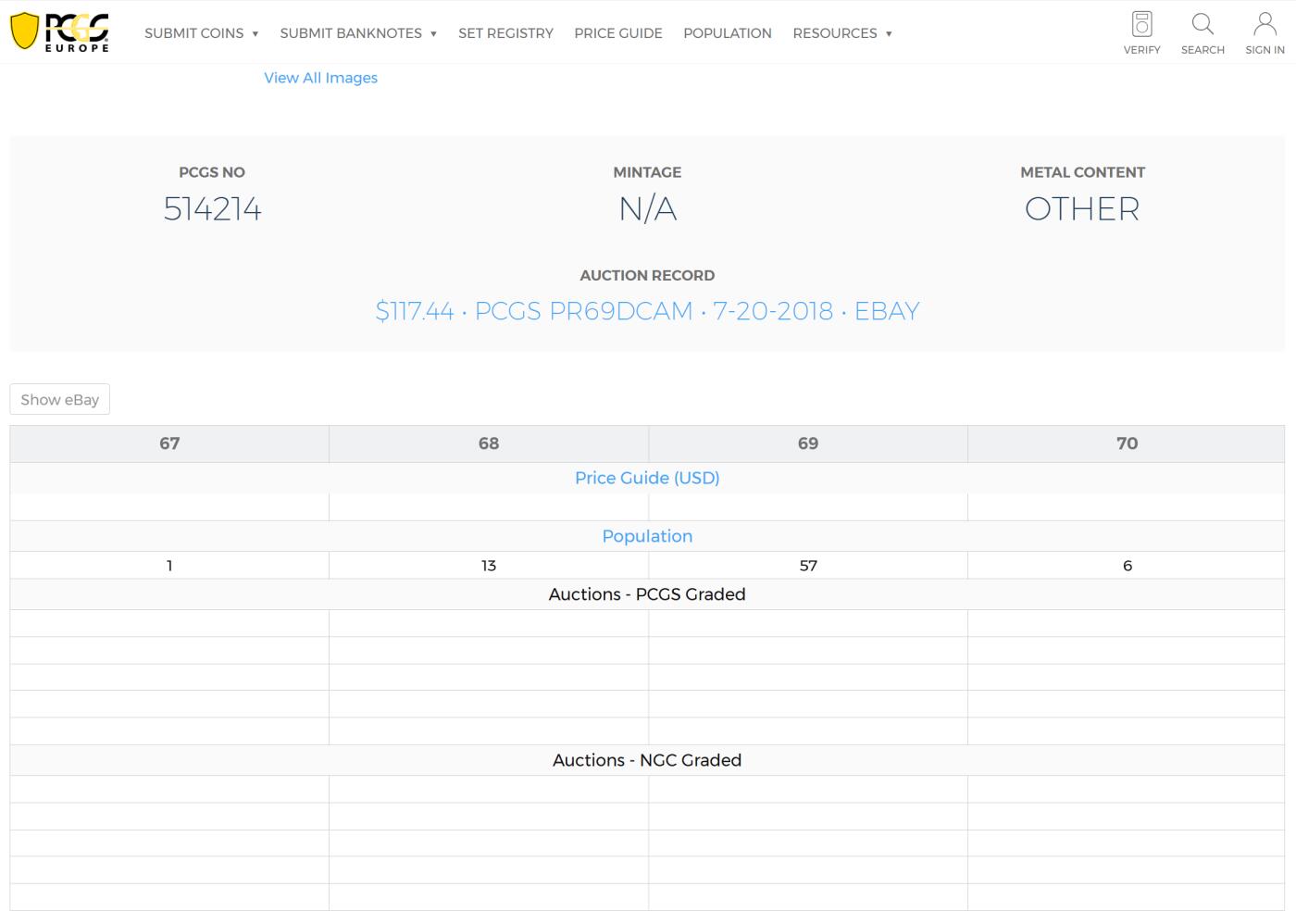This screenshot has width=1296, height=924.
Task: Select the grade 70 column header
Action: tap(1127, 443)
